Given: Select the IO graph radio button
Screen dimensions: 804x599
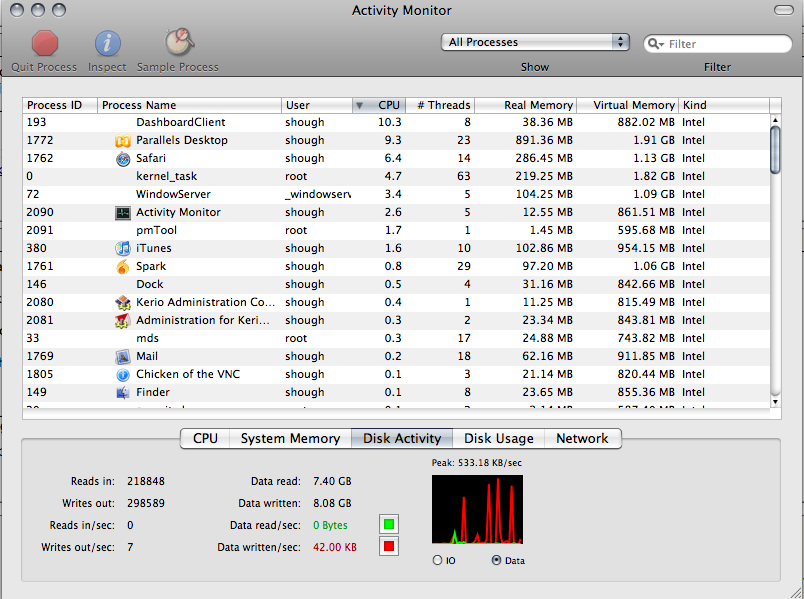Looking at the screenshot, I should point(437,560).
